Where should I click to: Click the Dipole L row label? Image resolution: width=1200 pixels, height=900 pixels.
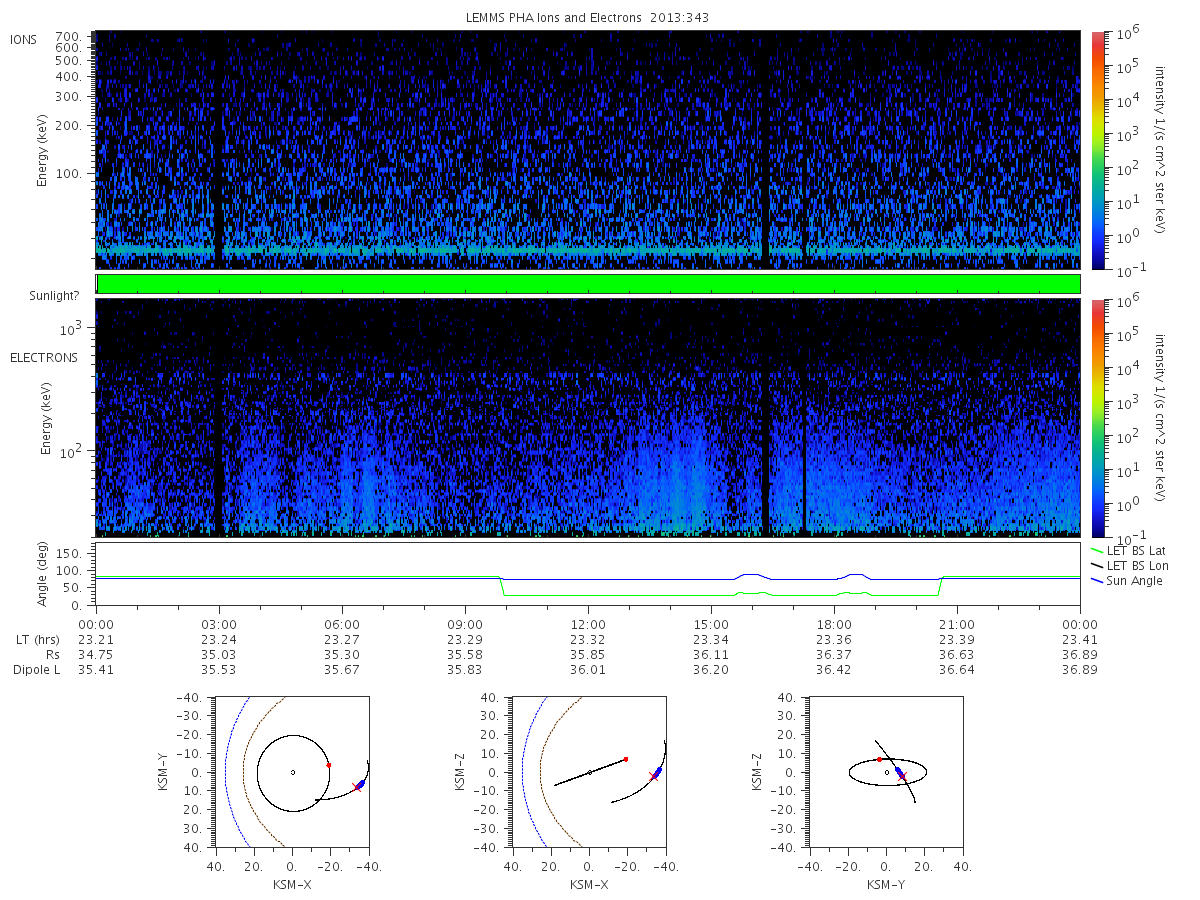(37, 670)
